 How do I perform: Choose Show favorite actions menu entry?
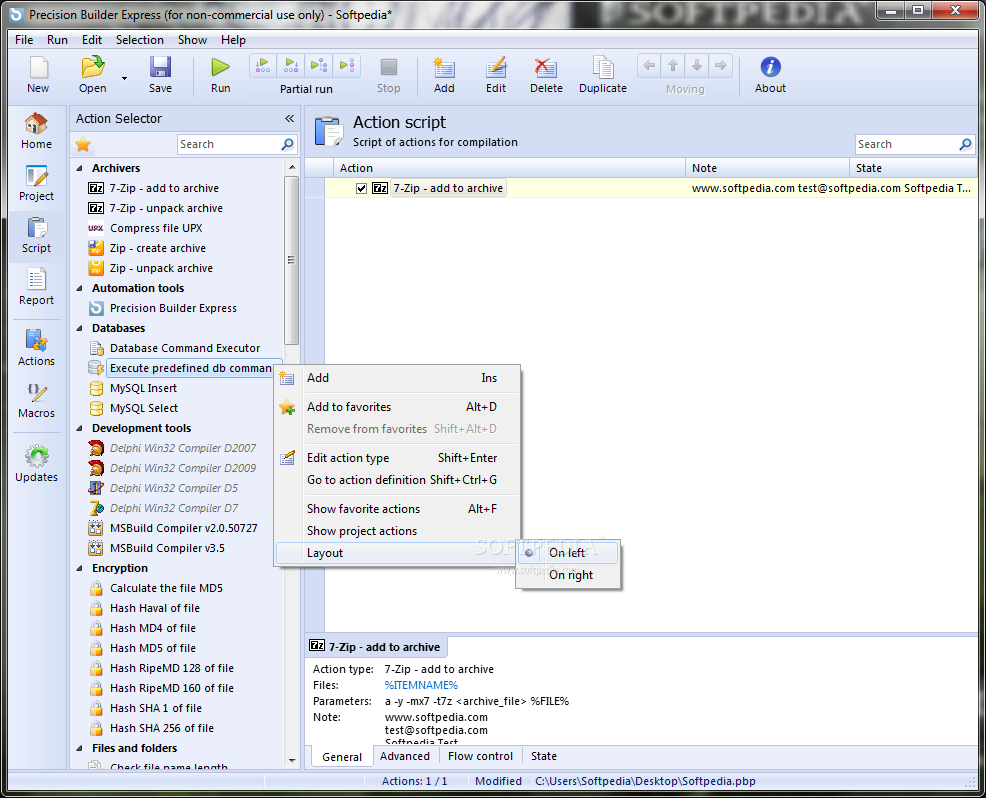click(x=397, y=509)
